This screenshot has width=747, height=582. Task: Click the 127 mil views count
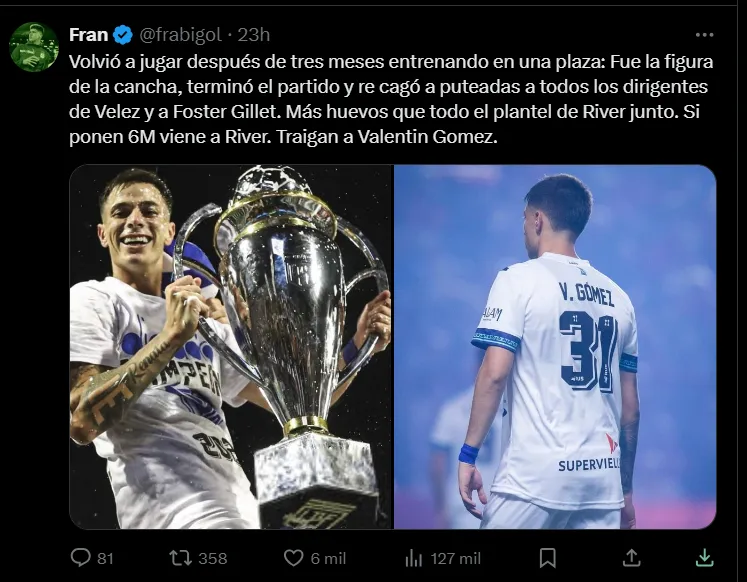point(456,558)
